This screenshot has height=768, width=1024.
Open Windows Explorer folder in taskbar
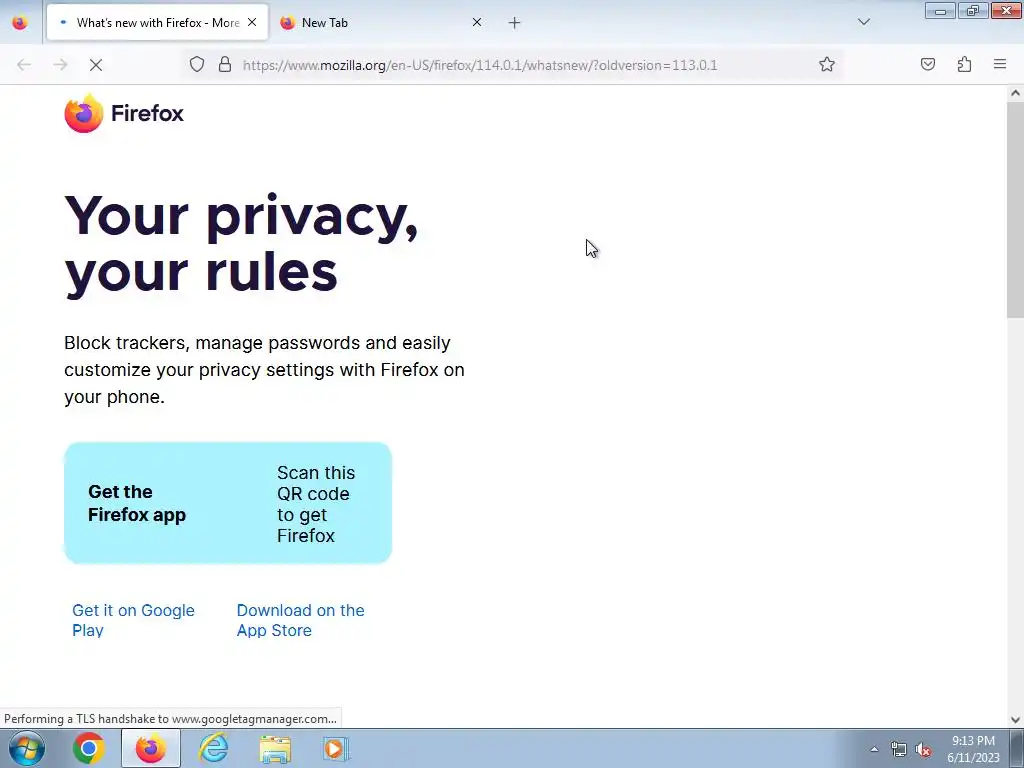click(x=275, y=749)
